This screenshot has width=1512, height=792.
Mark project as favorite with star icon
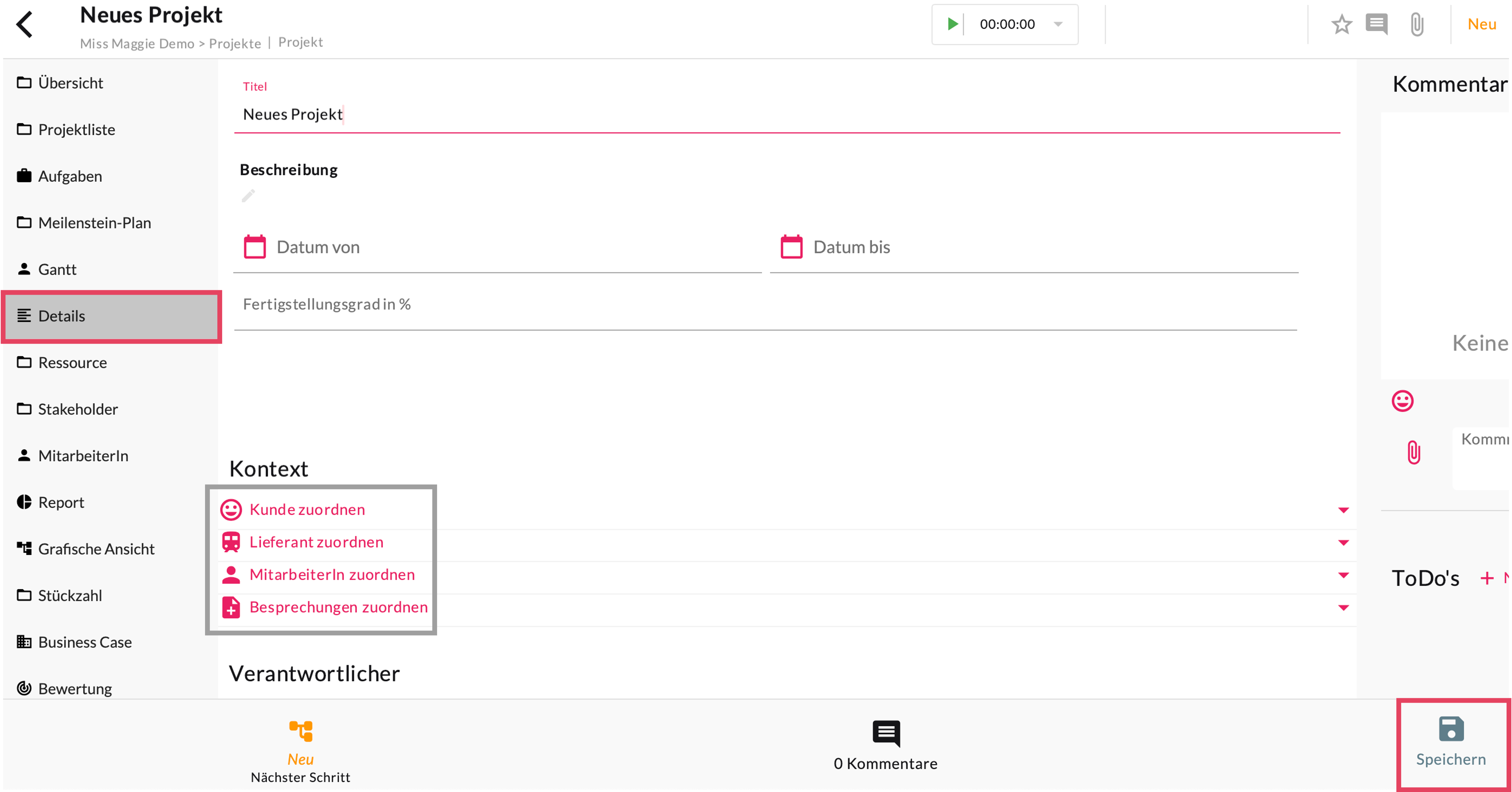[x=1341, y=25]
